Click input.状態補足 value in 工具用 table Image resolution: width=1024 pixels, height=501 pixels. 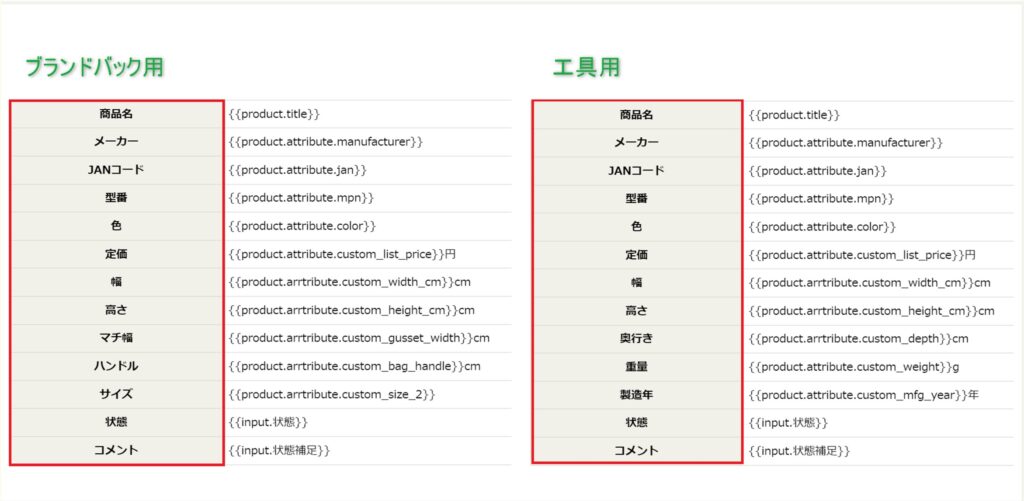pos(799,451)
